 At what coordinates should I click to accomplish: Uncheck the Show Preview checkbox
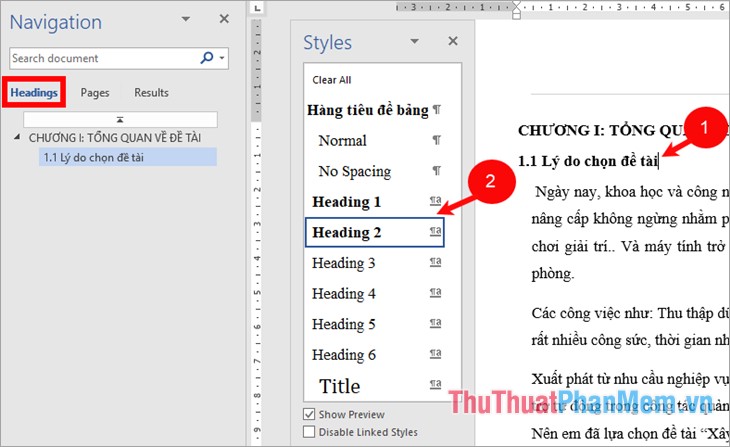coord(309,414)
